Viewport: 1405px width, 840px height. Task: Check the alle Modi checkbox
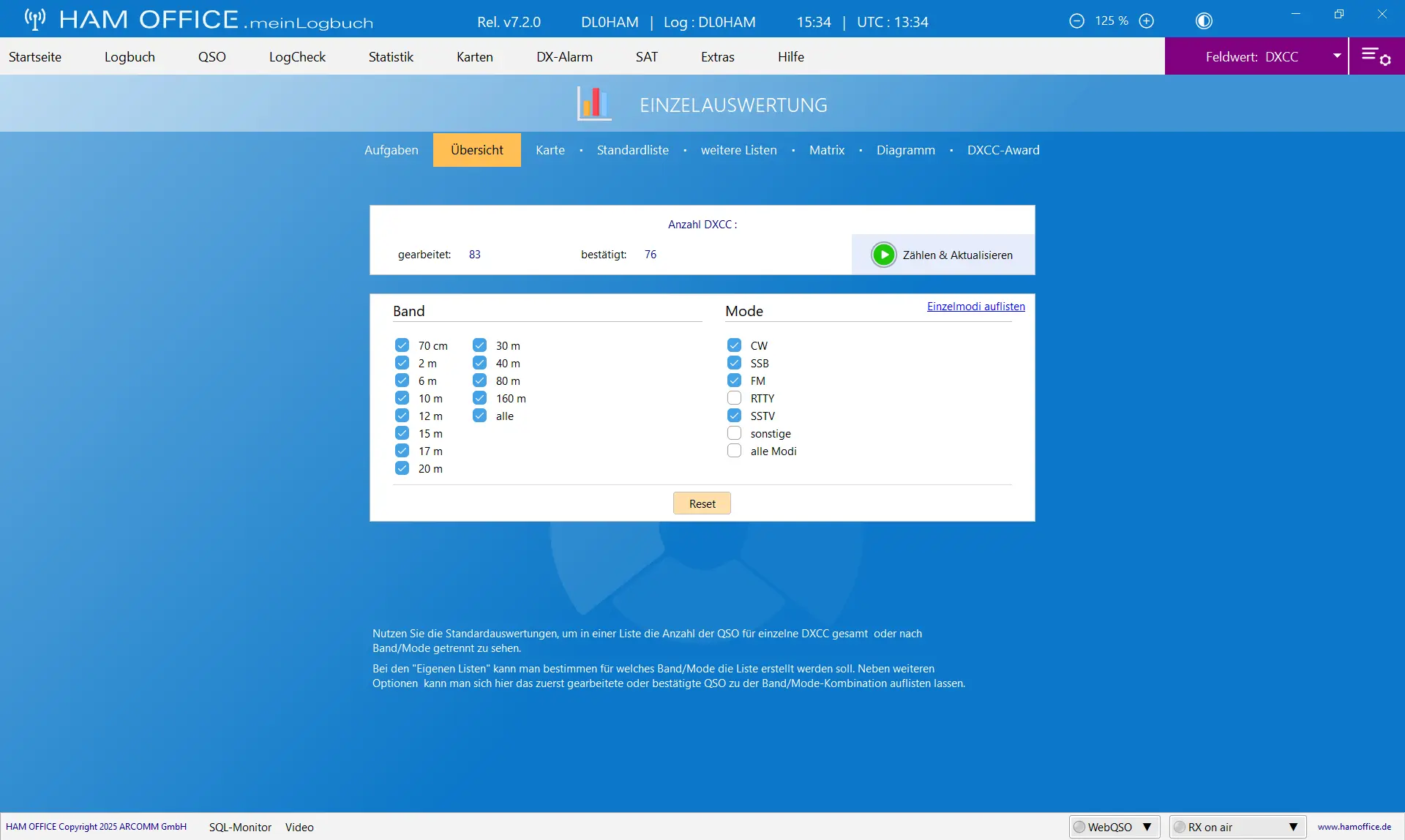(x=734, y=451)
